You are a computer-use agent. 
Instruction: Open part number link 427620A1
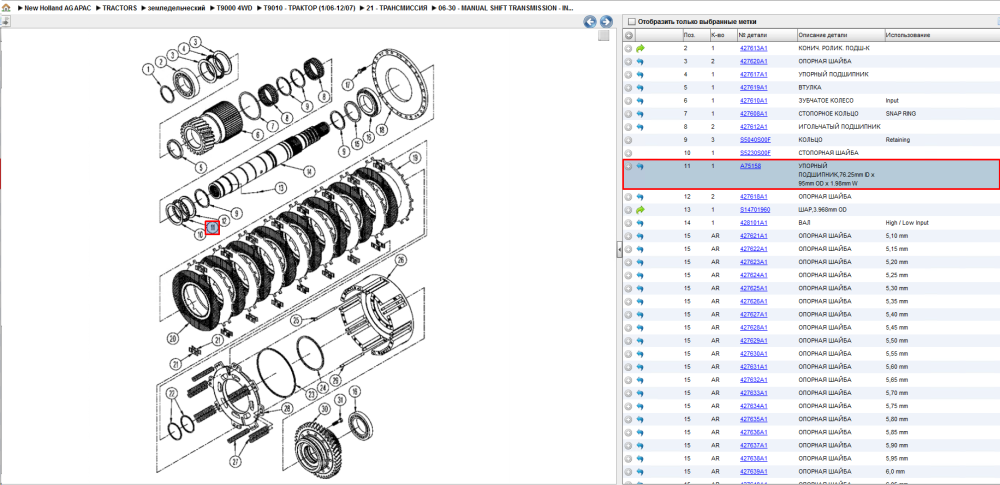(753, 61)
